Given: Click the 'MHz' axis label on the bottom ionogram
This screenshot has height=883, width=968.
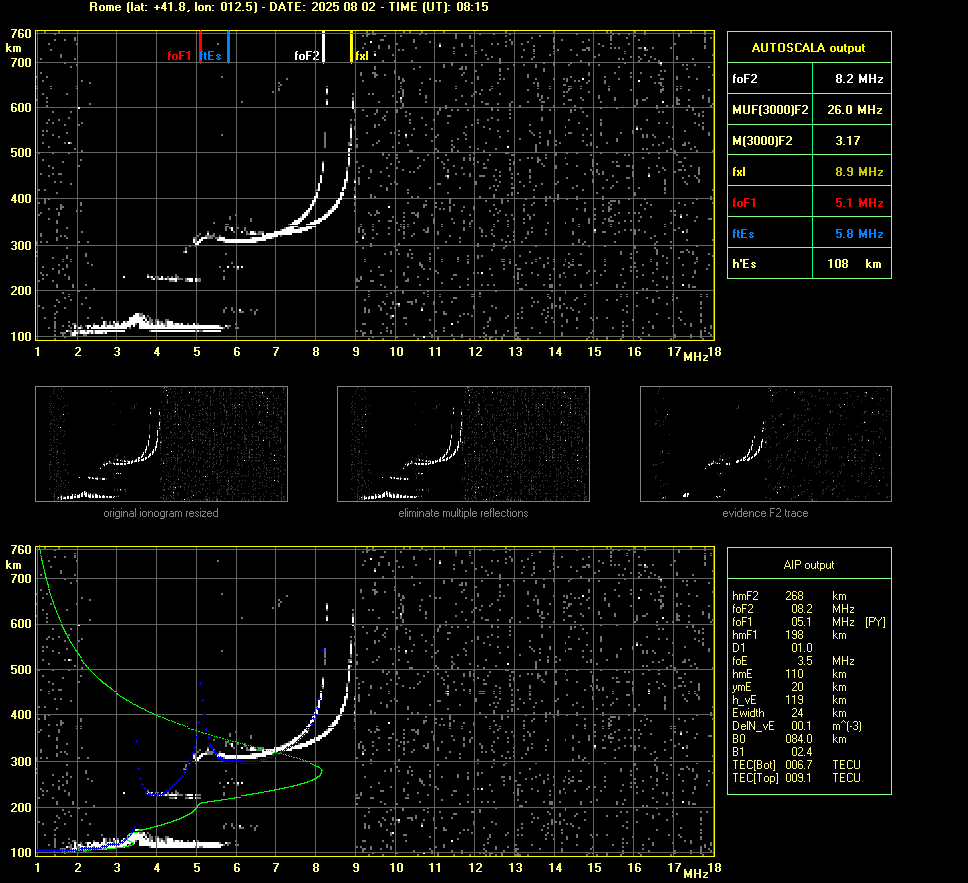Looking at the screenshot, I should tap(696, 873).
